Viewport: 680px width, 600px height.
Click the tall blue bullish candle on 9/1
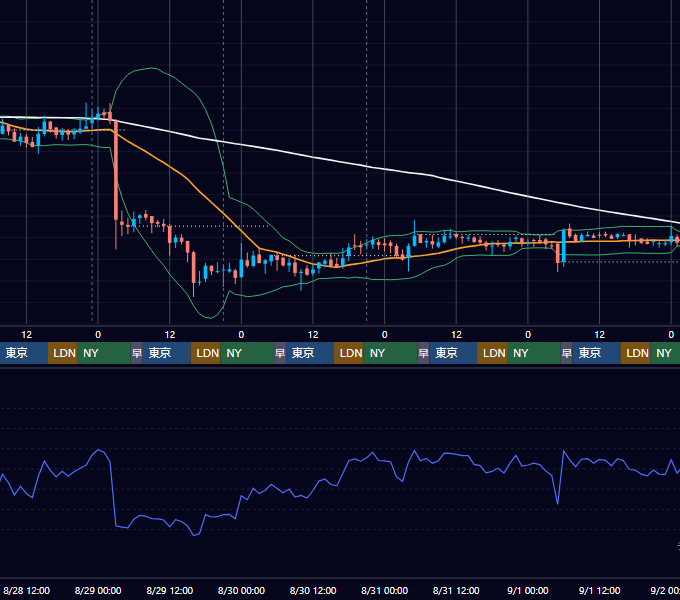pos(563,246)
